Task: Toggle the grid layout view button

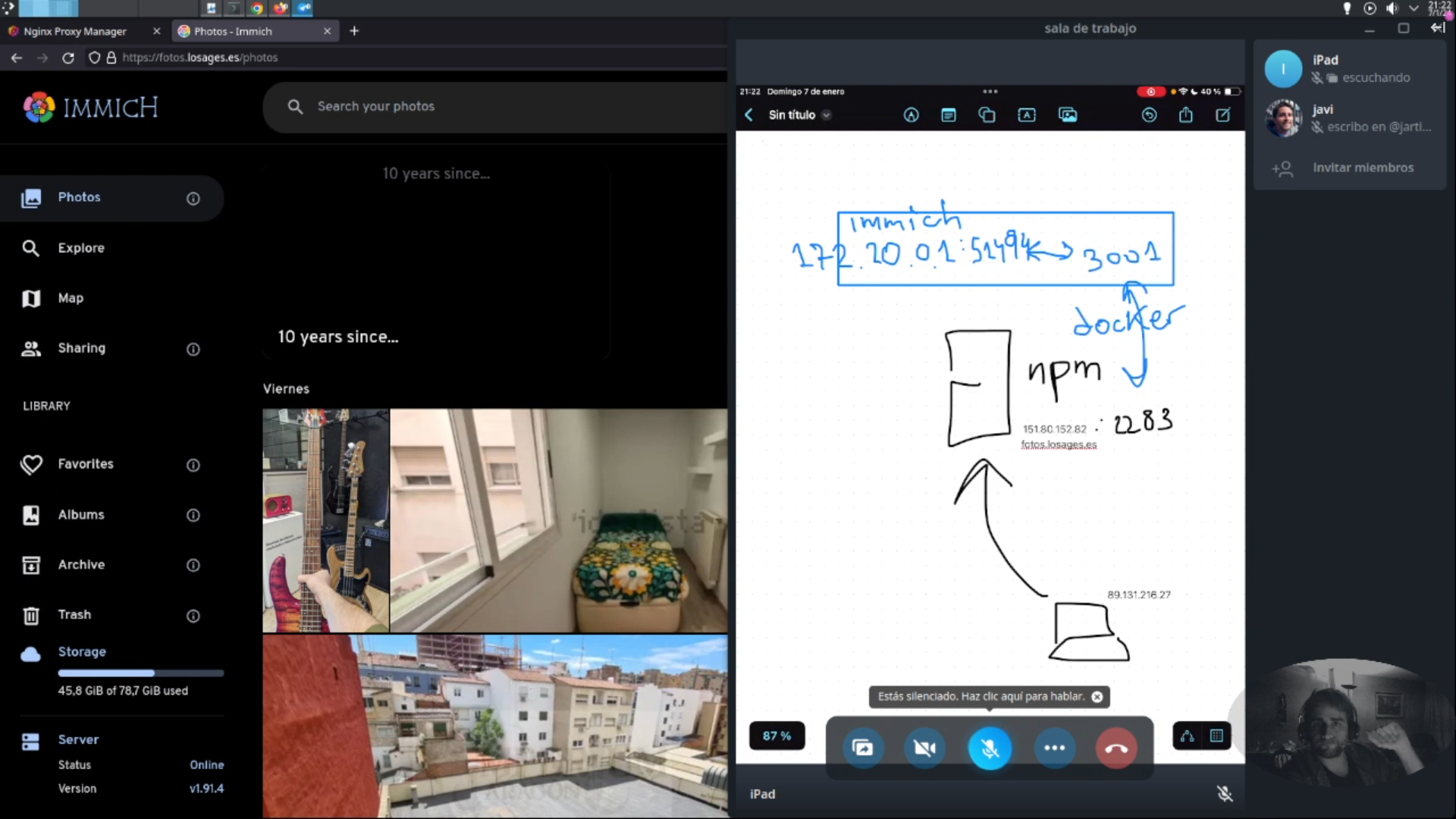Action: coord(1216,736)
